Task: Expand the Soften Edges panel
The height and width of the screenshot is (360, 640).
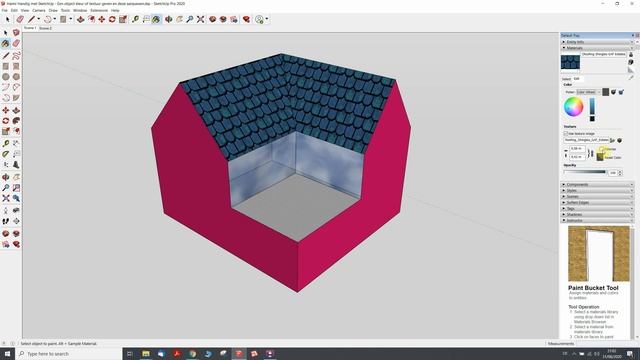Action: 597,202
